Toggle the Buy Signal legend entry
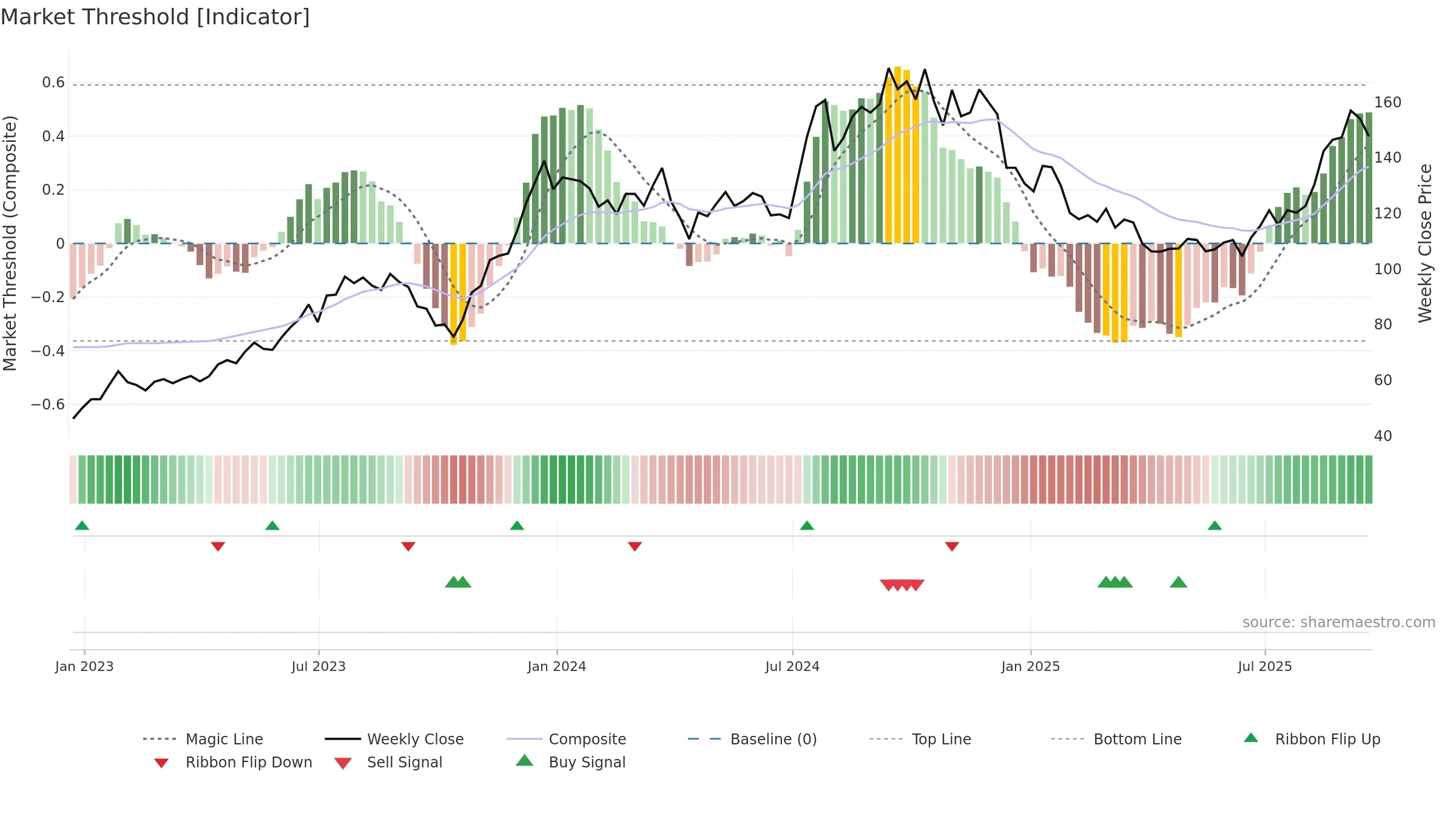This screenshot has width=1456, height=819. click(x=570, y=762)
